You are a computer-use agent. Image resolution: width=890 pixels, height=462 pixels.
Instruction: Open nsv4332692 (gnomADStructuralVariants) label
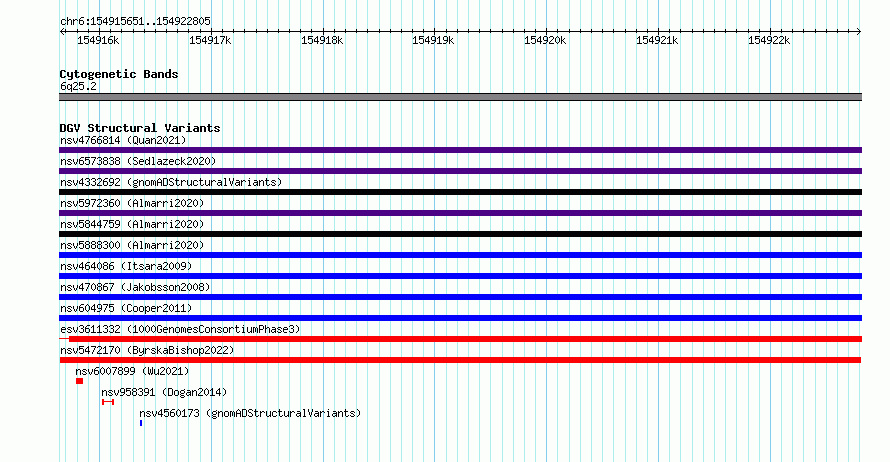click(171, 182)
